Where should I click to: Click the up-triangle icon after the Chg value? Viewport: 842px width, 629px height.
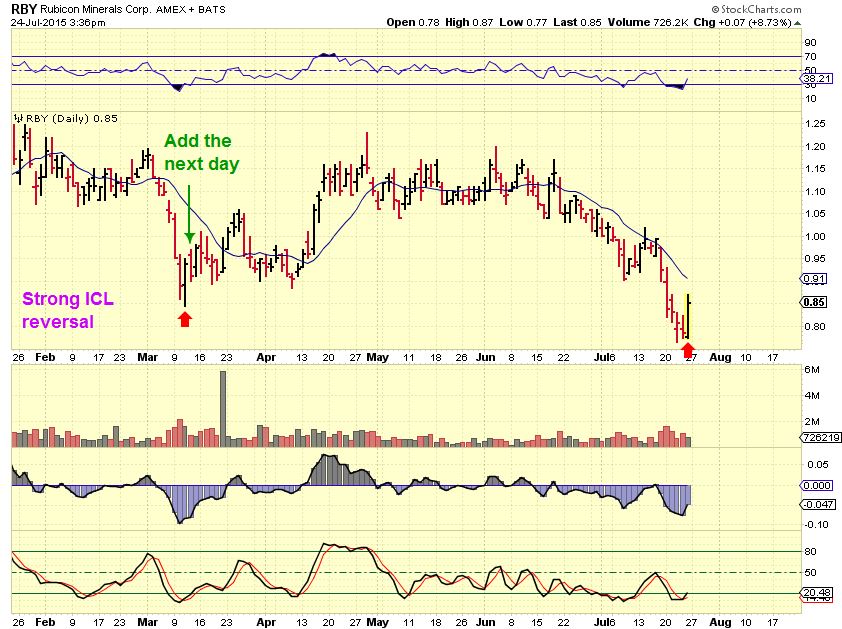click(x=797, y=23)
